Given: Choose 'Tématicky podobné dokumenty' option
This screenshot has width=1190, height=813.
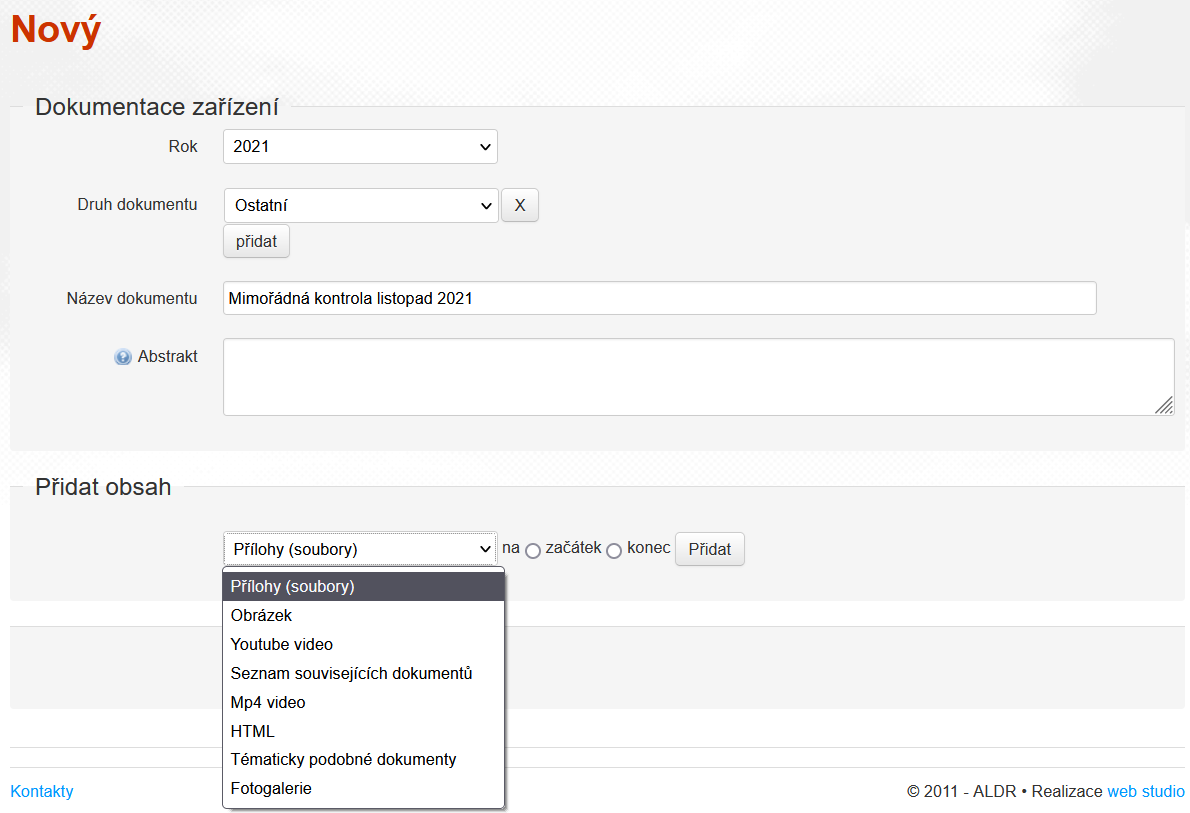Looking at the screenshot, I should pyautogui.click(x=343, y=760).
